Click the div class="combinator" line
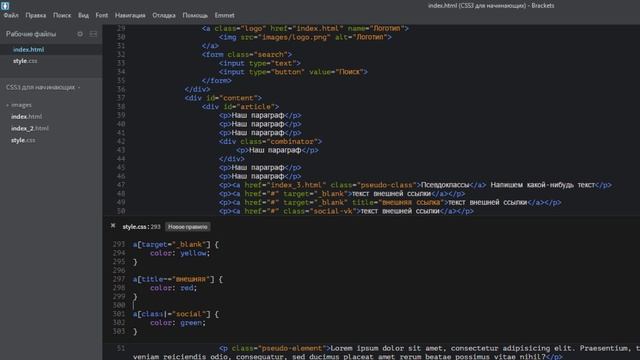This screenshot has width=640, height=360. pyautogui.click(x=270, y=142)
